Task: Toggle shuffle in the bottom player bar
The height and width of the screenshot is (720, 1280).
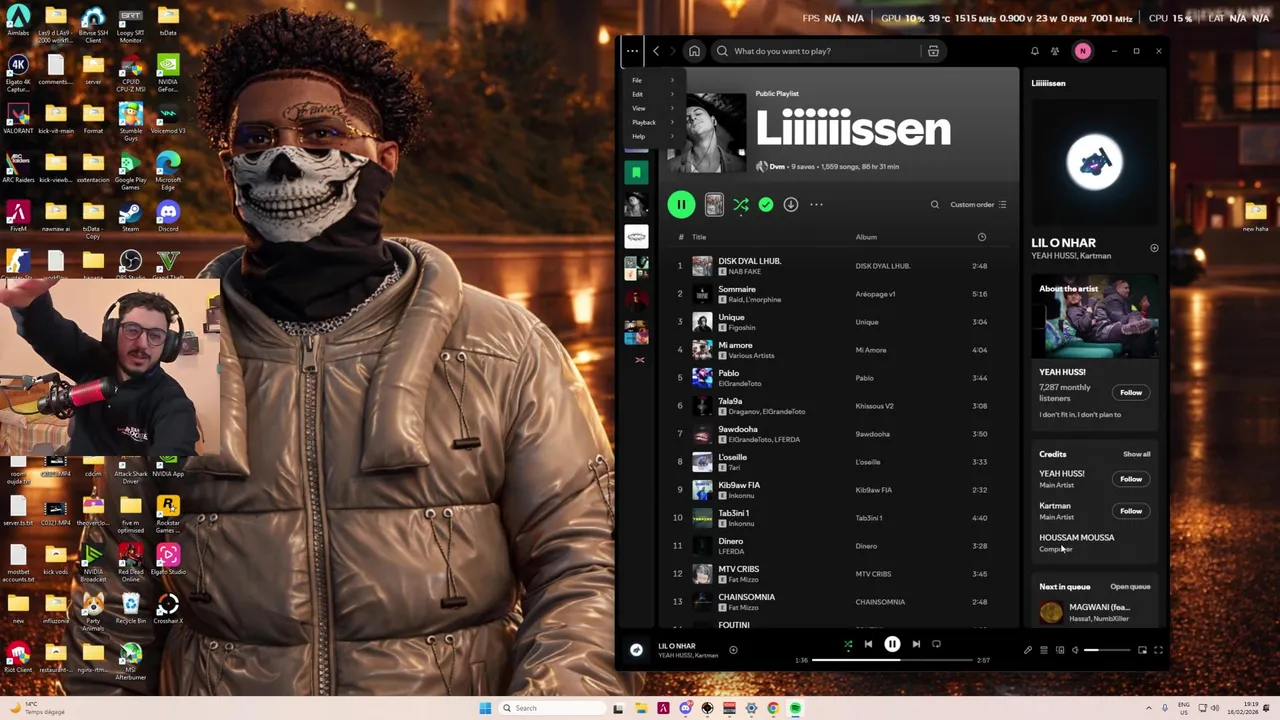Action: pos(848,644)
